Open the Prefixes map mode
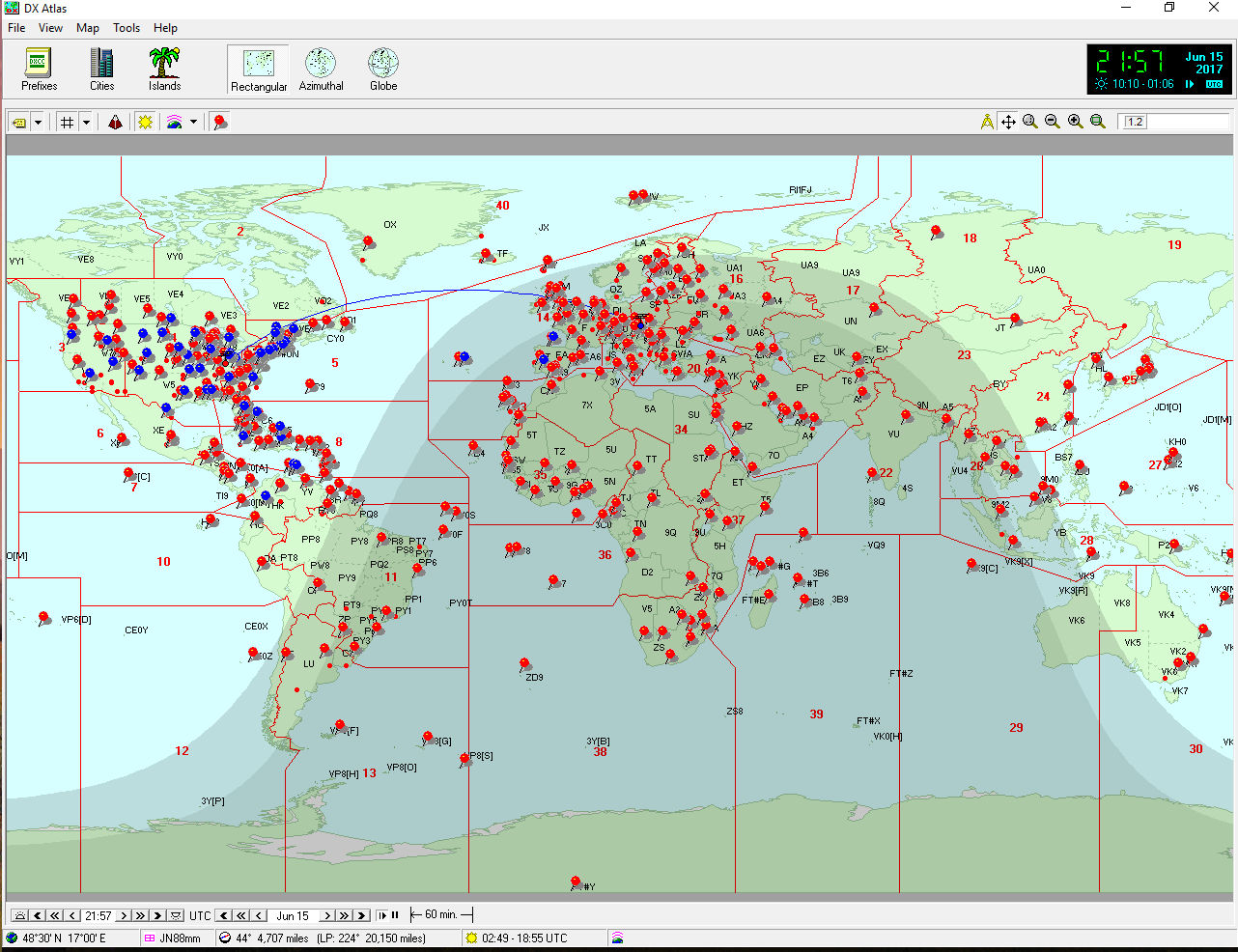The width and height of the screenshot is (1238, 952). click(39, 70)
